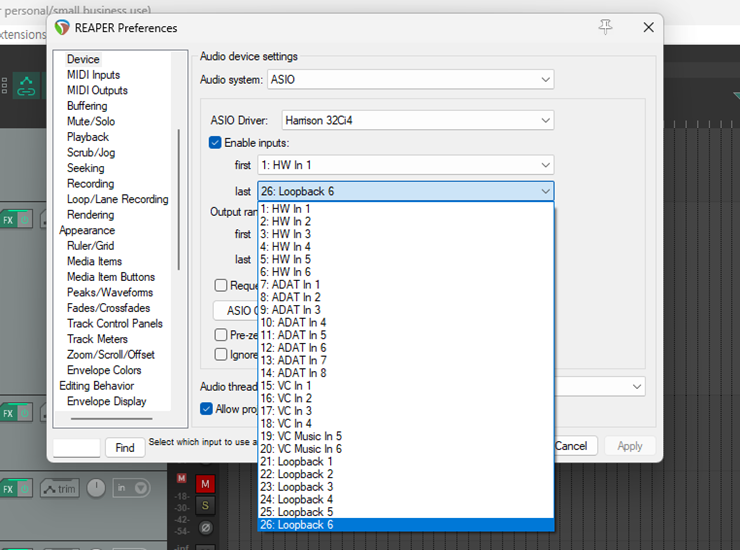The image size is (740, 550).
Task: Open the Ruler/Grid preferences page
Action: point(91,246)
